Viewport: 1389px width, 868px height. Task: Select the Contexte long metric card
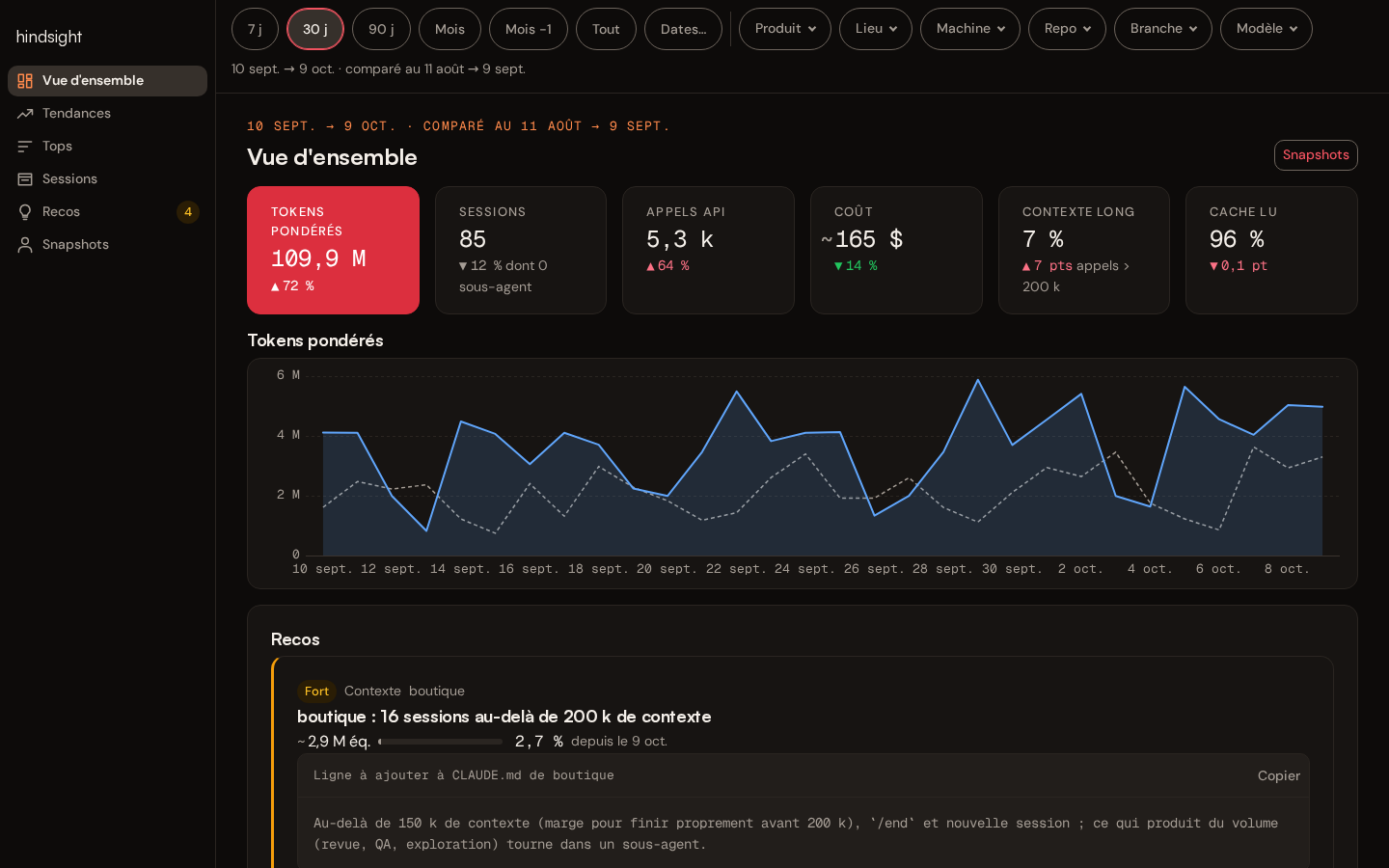click(1084, 250)
